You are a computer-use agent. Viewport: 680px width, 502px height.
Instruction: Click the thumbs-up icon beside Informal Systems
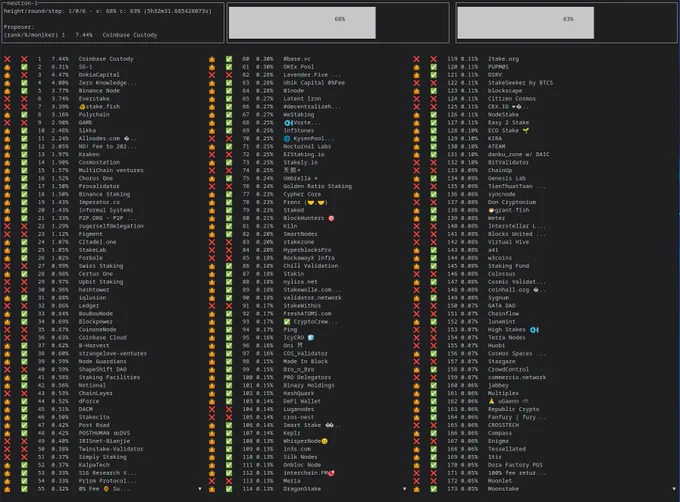[x=7, y=210]
